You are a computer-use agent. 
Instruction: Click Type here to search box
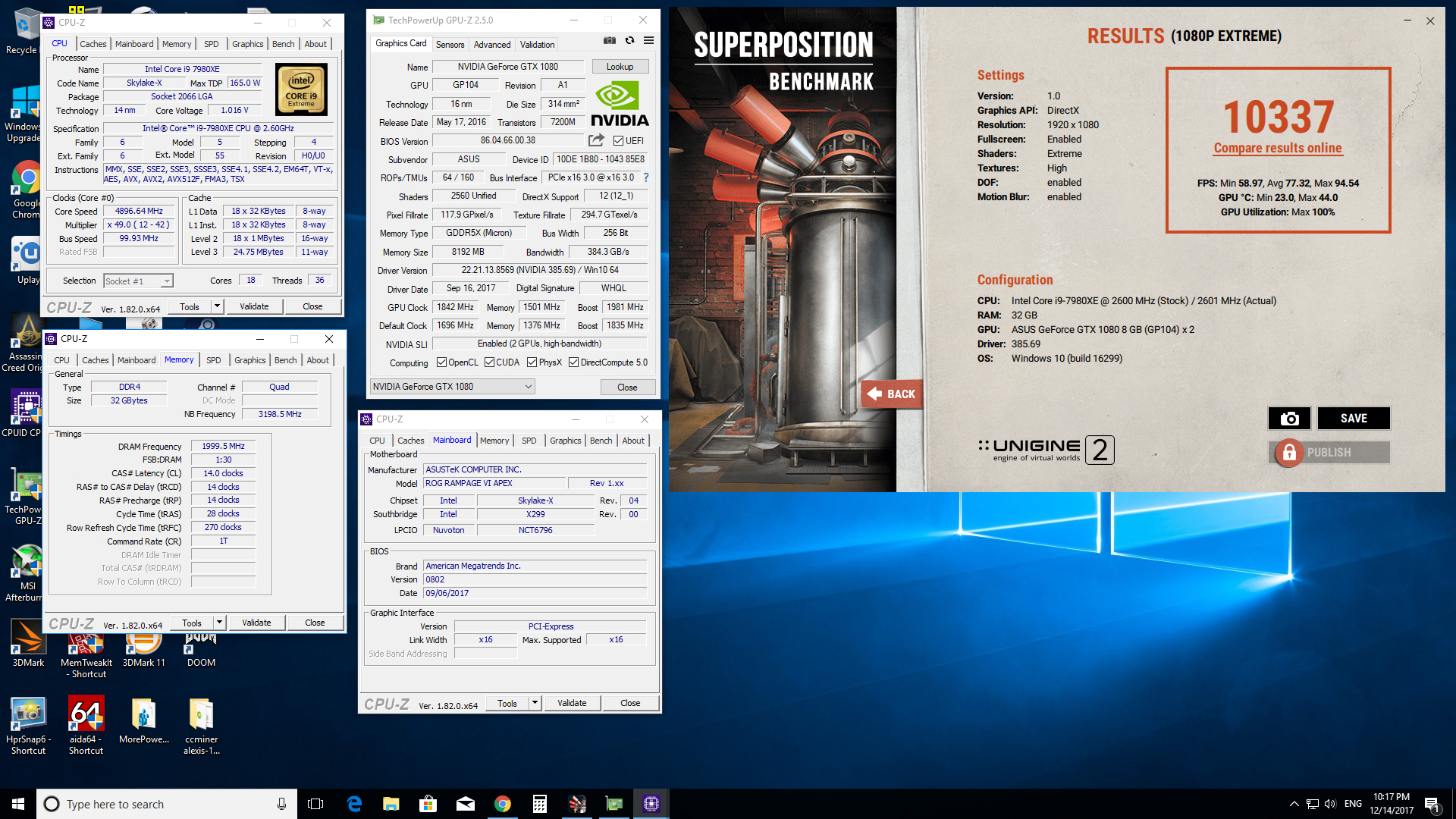pyautogui.click(x=168, y=804)
